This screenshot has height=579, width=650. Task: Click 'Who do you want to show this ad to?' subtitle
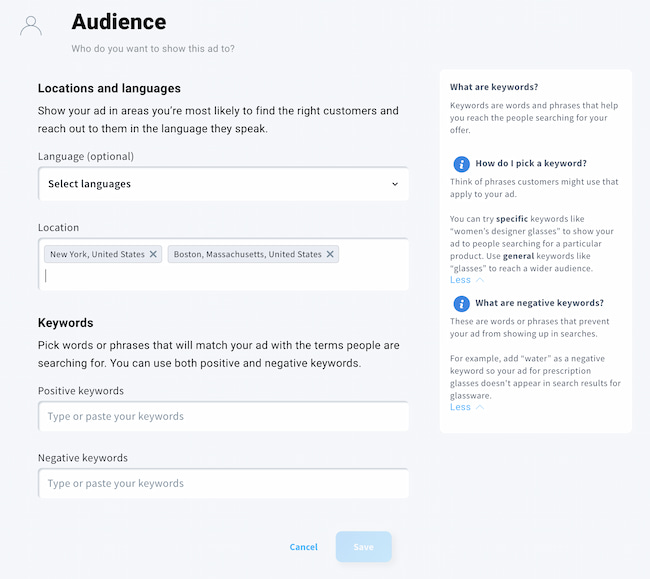click(153, 48)
